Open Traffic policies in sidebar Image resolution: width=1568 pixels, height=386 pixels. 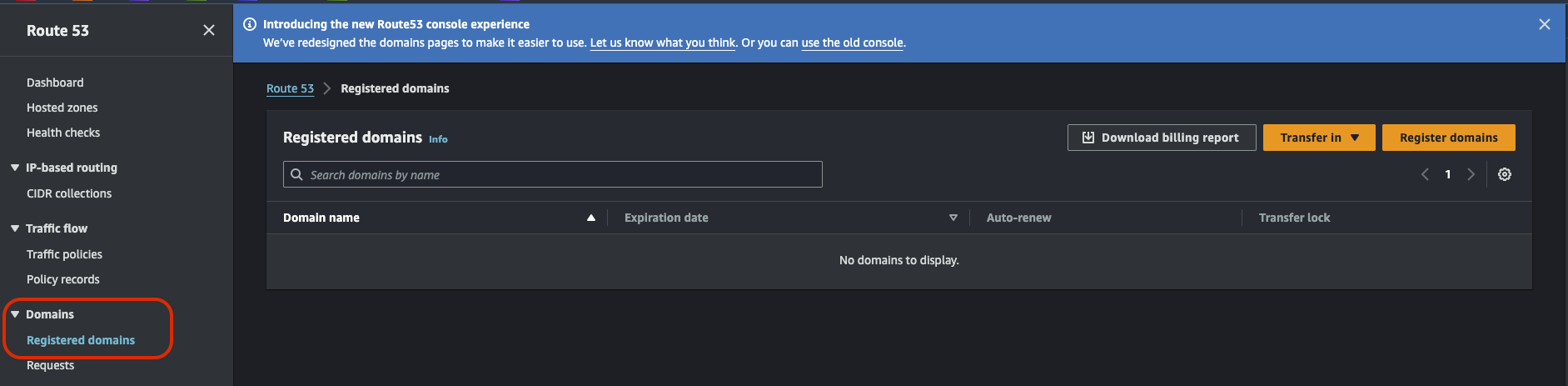[64, 254]
